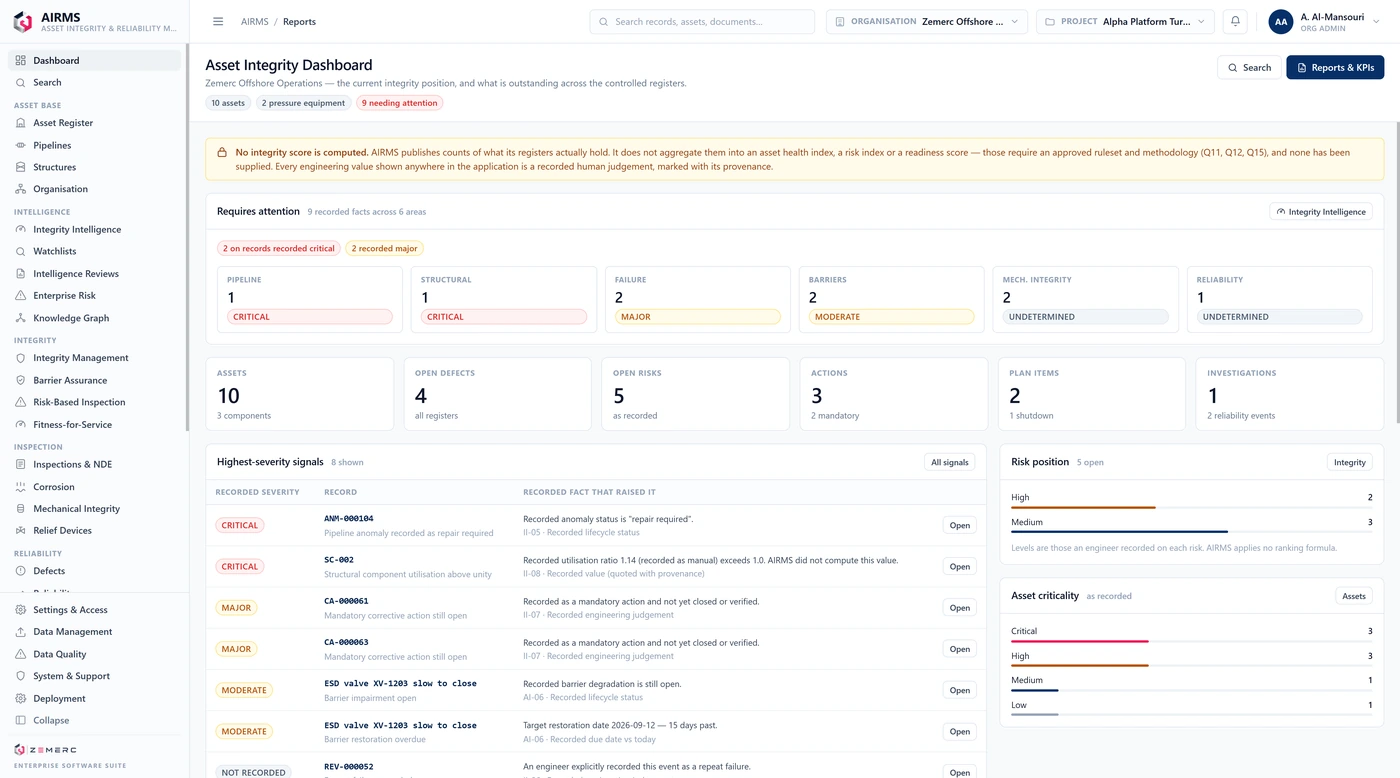The width and height of the screenshot is (1400, 778).
Task: Open Integrity Intelligence sidebar item
Action: coord(94,229)
